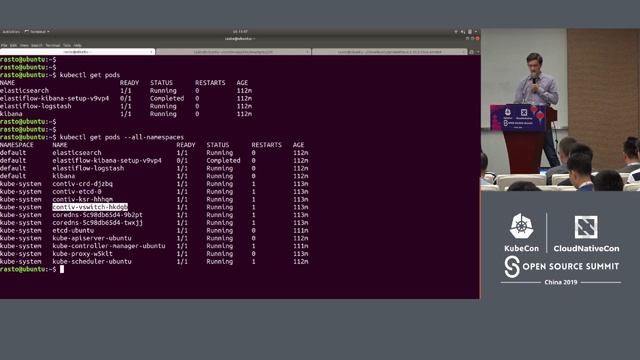Click the kube-apiserver-ubuntu pod name

click(92, 238)
